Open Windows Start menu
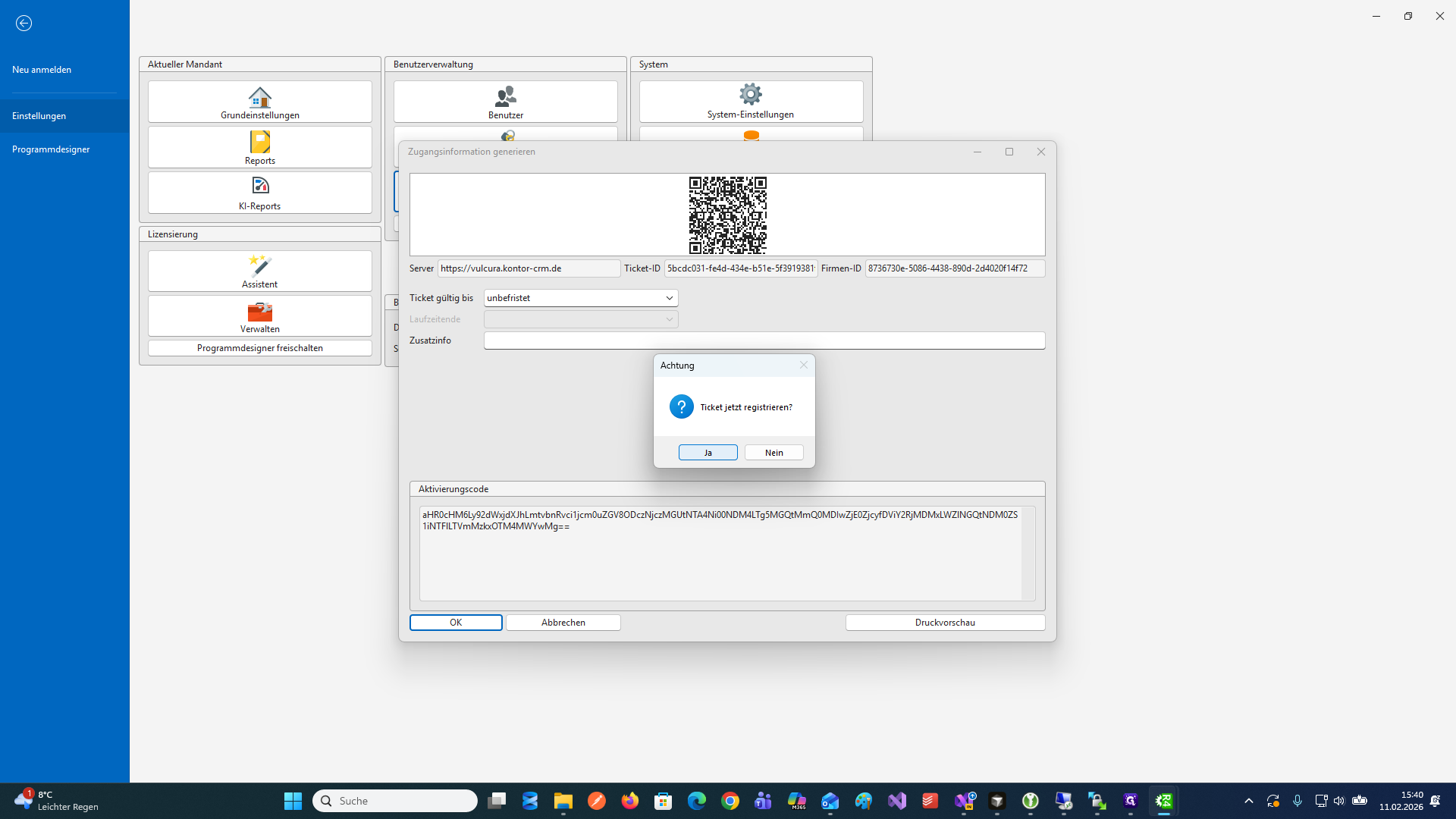Image resolution: width=1456 pixels, height=819 pixels. 293,801
